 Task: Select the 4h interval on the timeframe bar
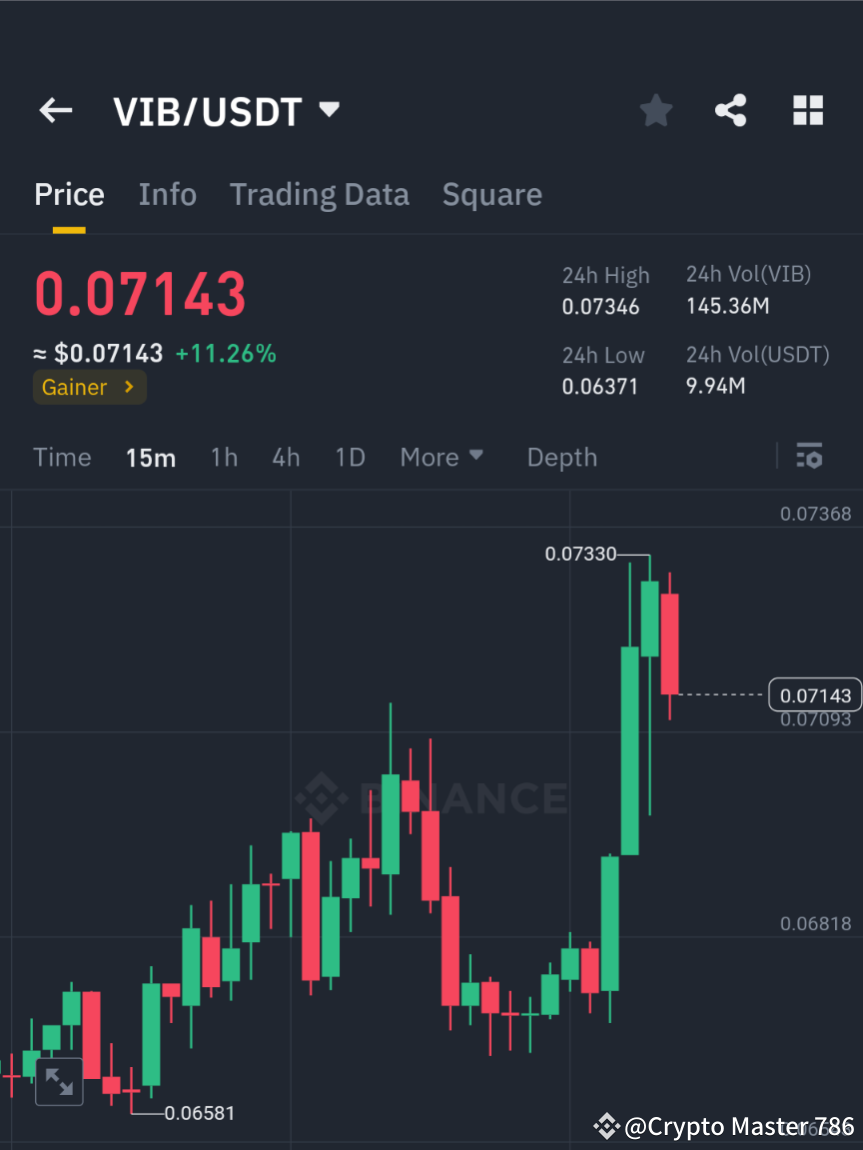pyautogui.click(x=286, y=457)
